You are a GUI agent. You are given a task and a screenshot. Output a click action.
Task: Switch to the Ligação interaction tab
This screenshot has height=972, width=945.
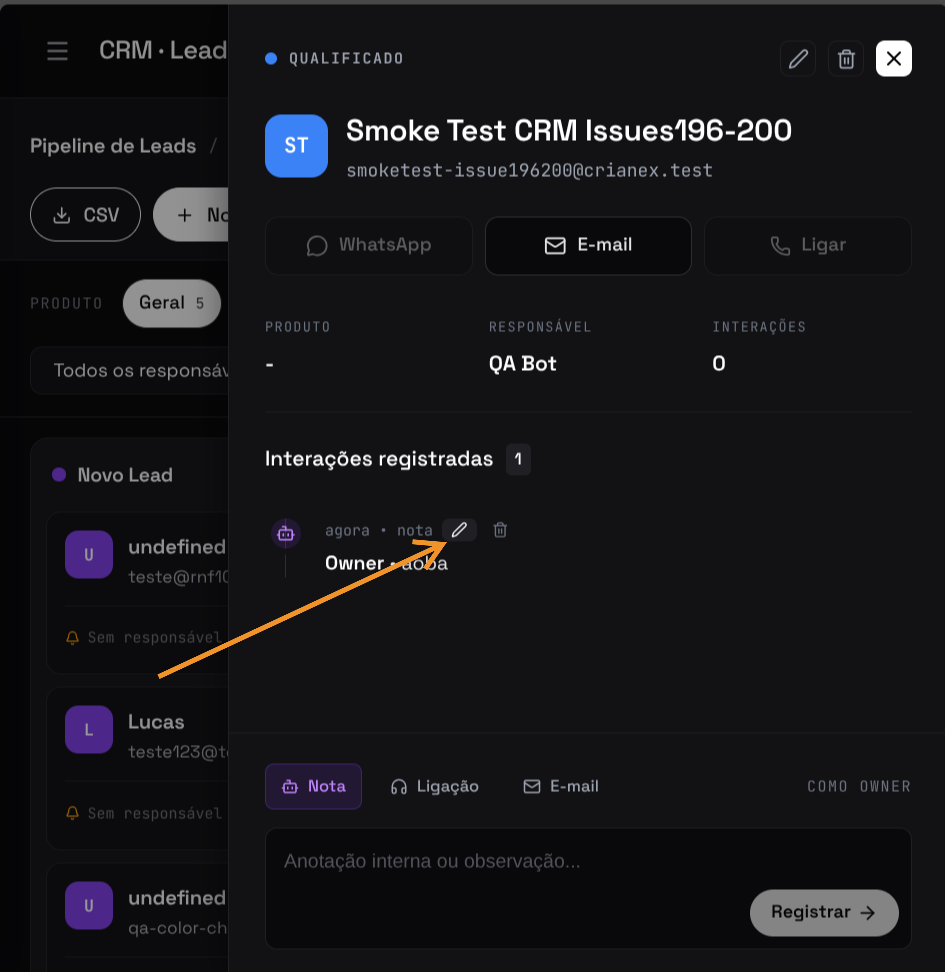(x=435, y=786)
